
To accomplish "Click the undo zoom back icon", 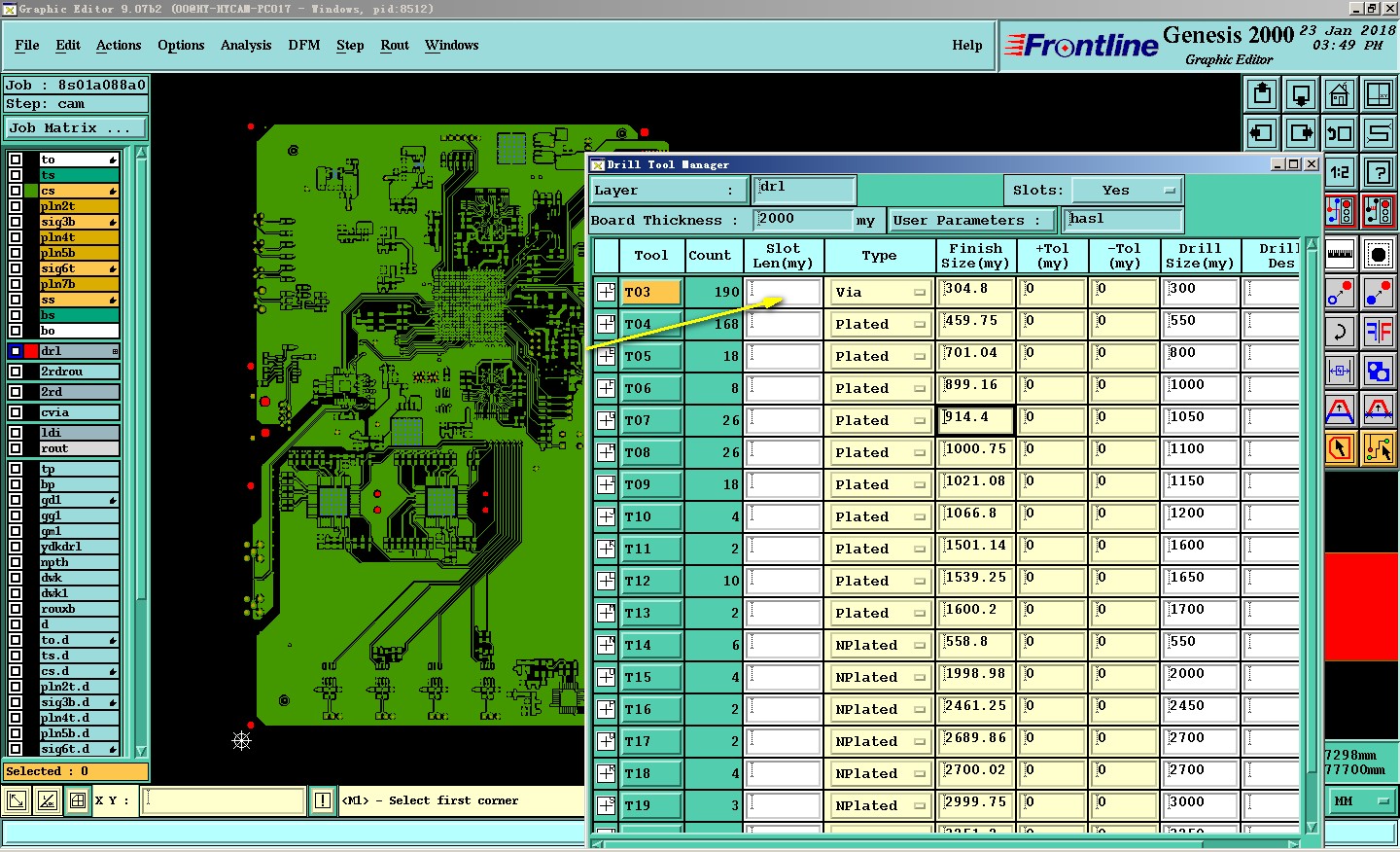I will click(x=1340, y=133).
